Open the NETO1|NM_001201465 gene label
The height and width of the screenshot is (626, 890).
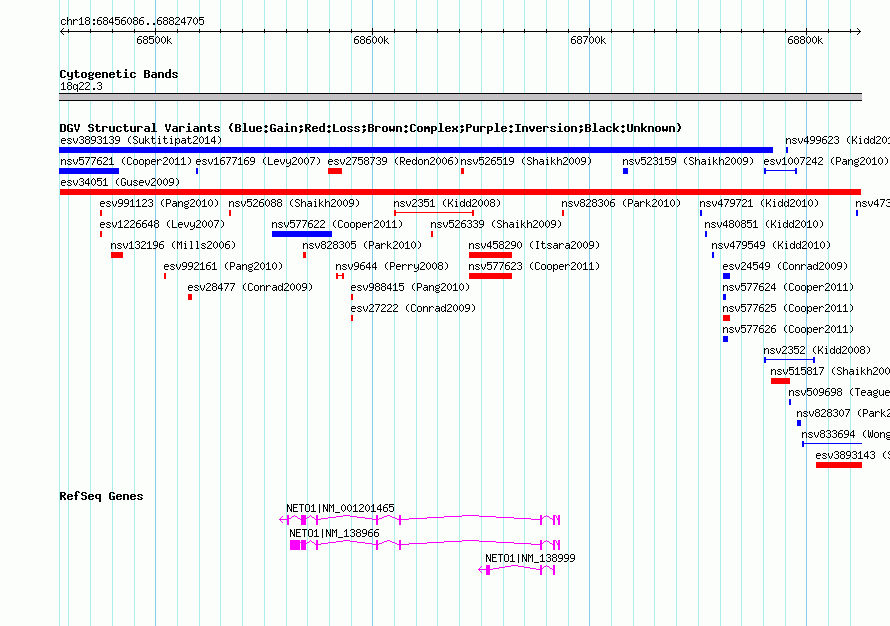(x=340, y=508)
